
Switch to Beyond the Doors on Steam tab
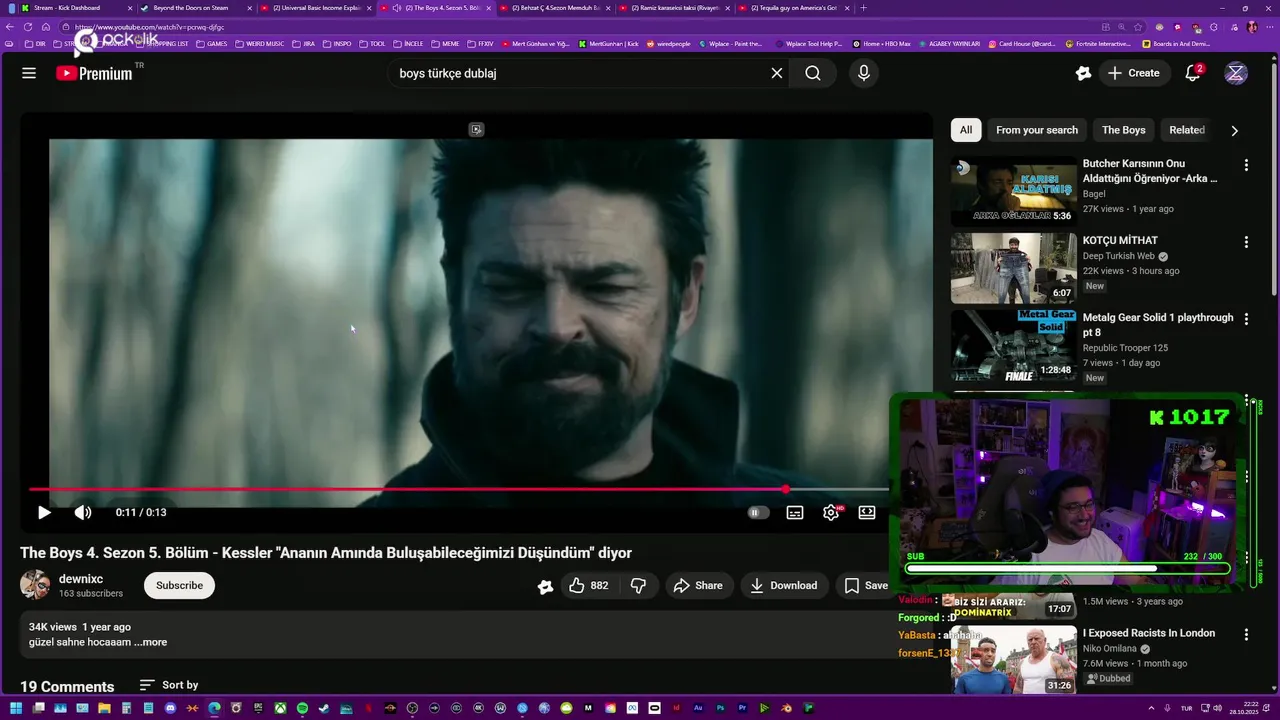196,8
